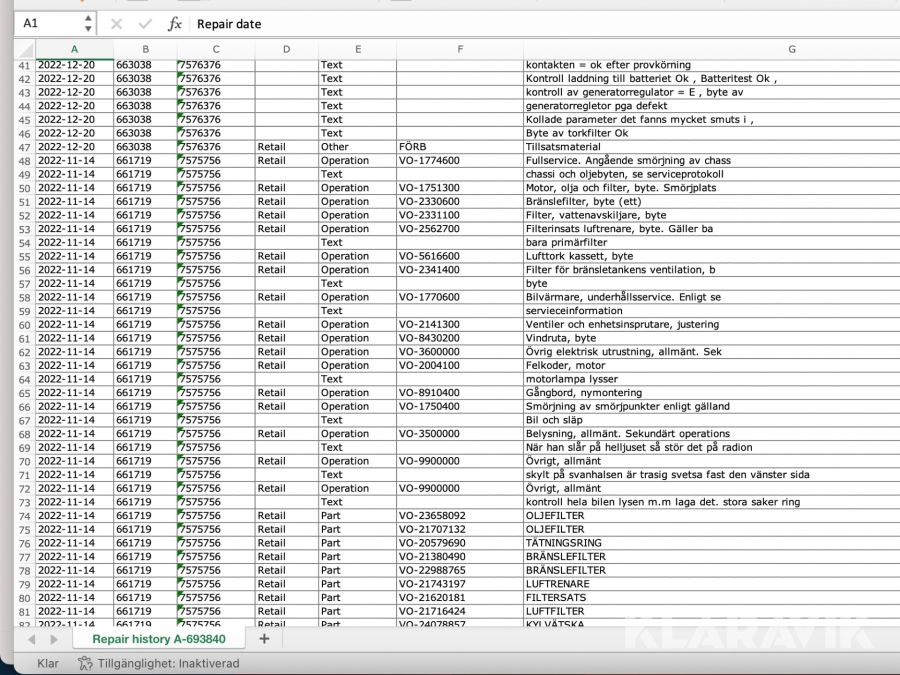Select column G header
The width and height of the screenshot is (900, 675).
coord(791,49)
